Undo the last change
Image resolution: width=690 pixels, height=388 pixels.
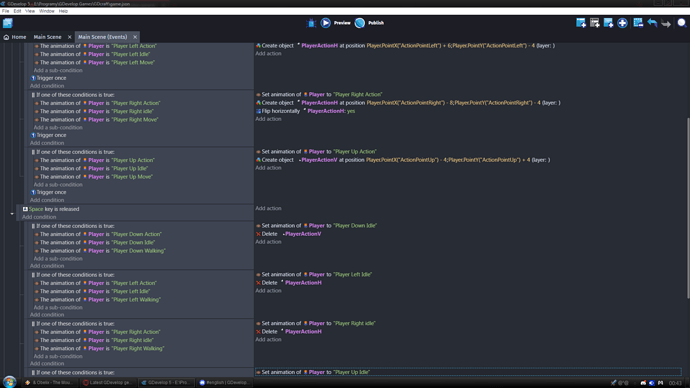coord(652,23)
